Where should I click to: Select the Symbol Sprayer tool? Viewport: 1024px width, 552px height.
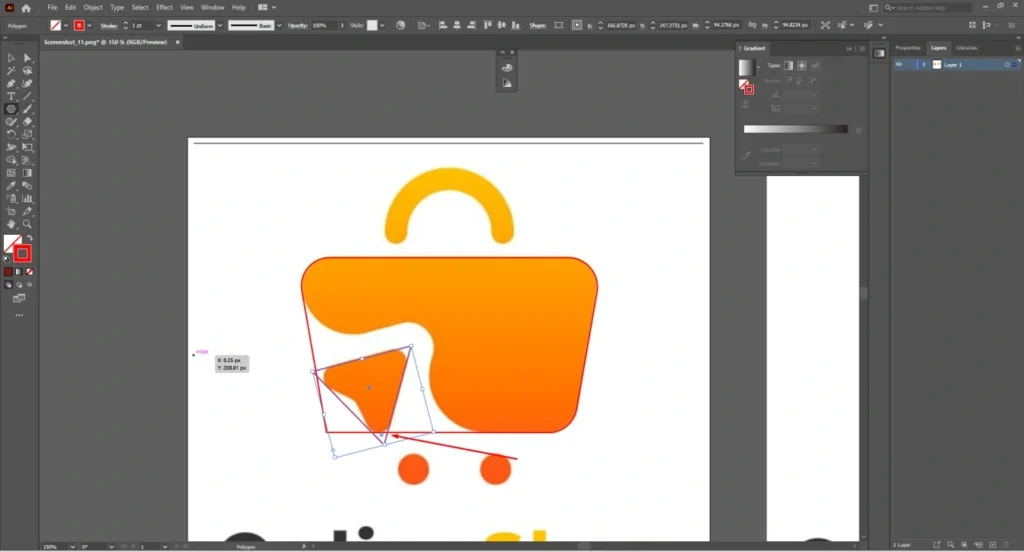click(x=11, y=199)
